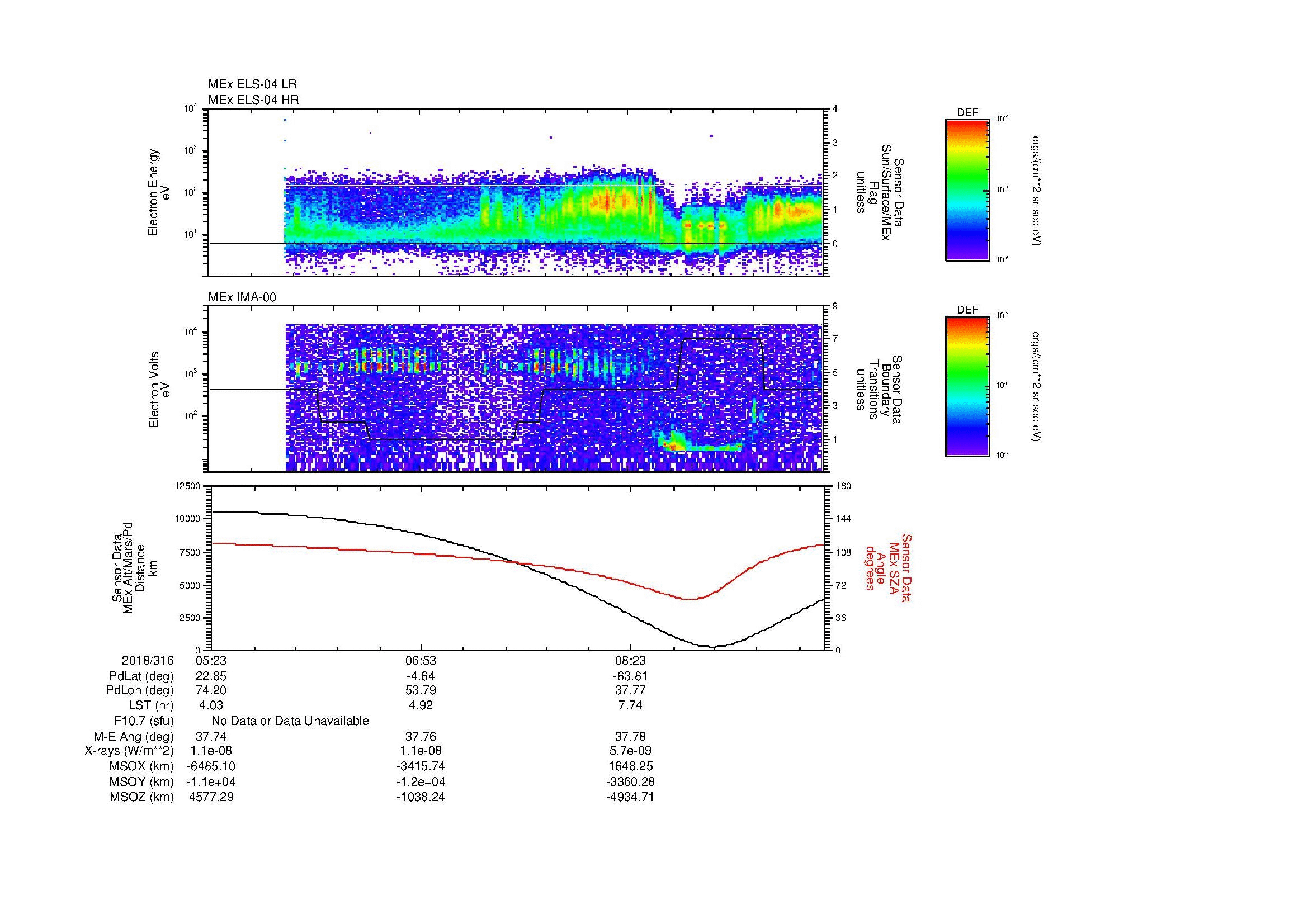Click the PdLat value '22.85'
The height and width of the screenshot is (924, 1308).
(211, 676)
